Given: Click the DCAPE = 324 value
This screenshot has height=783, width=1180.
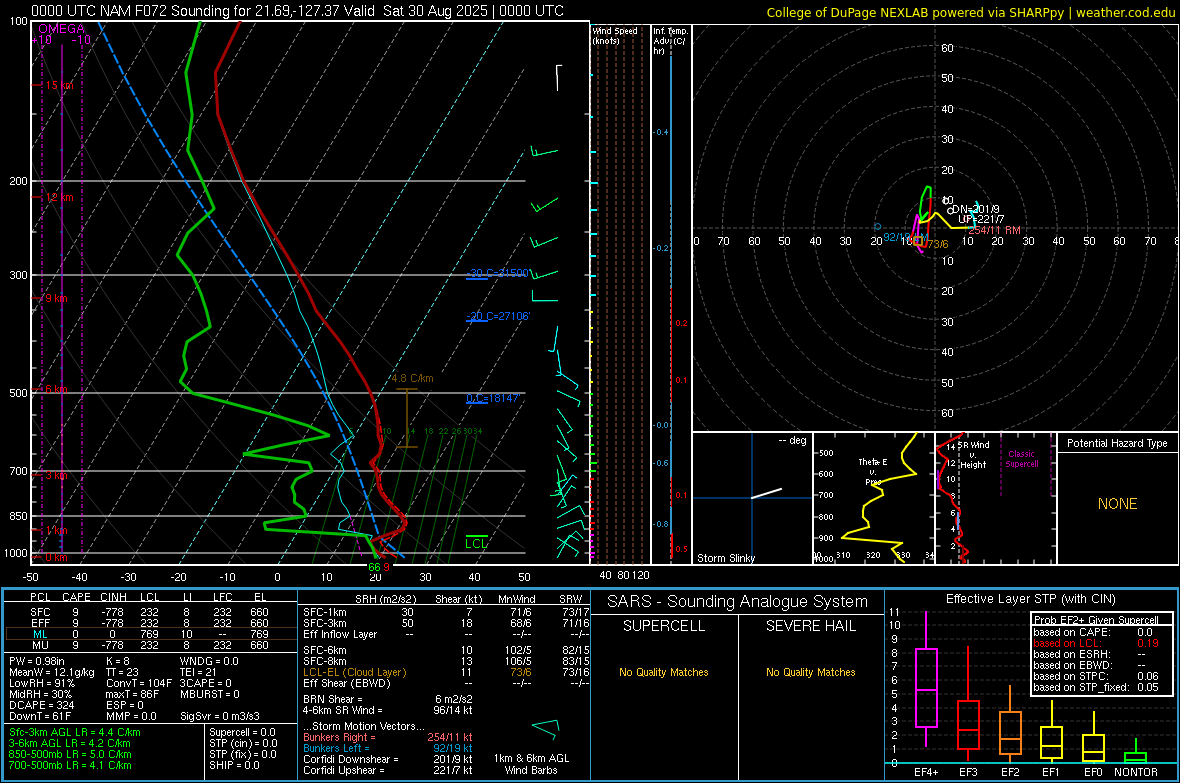Looking at the screenshot, I should [x=41, y=705].
